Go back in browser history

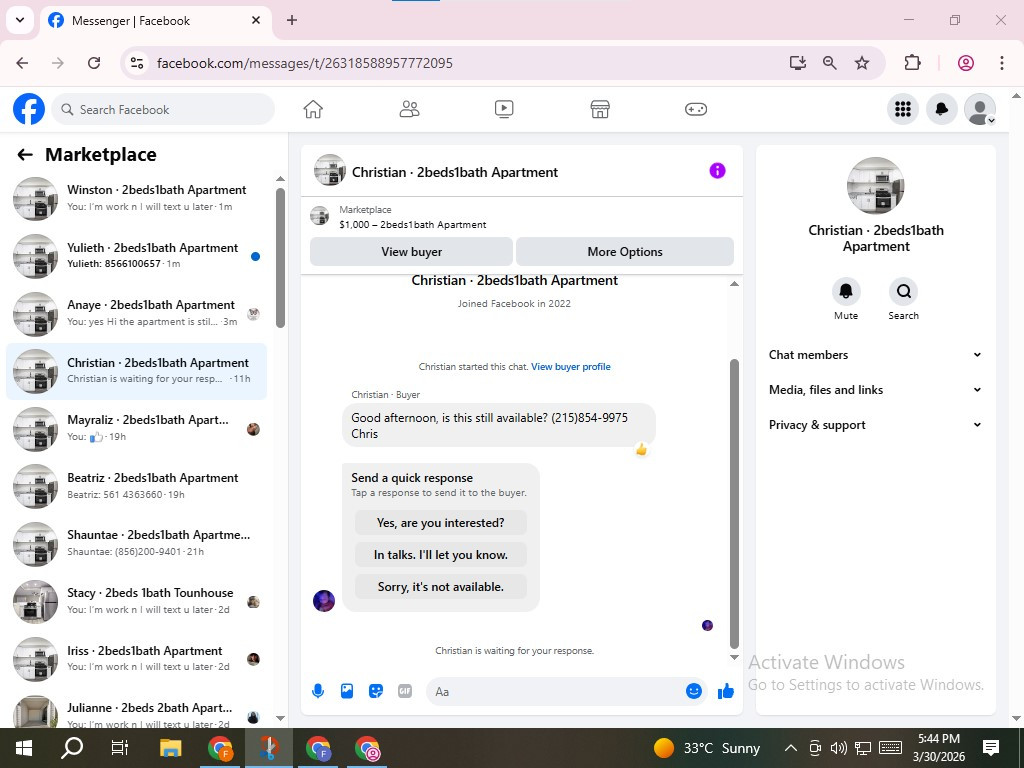[x=22, y=63]
